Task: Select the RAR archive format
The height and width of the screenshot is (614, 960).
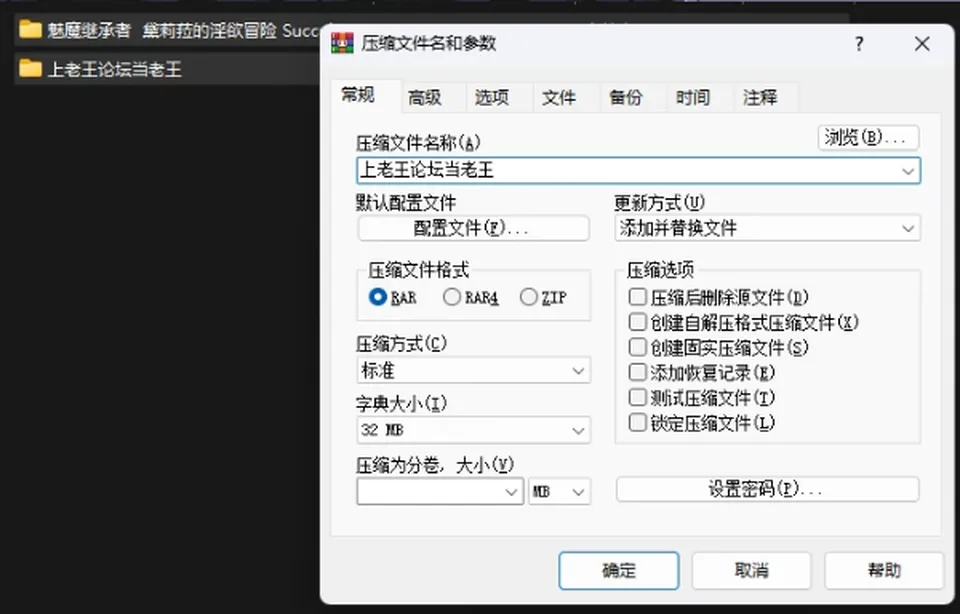Action: 378,297
